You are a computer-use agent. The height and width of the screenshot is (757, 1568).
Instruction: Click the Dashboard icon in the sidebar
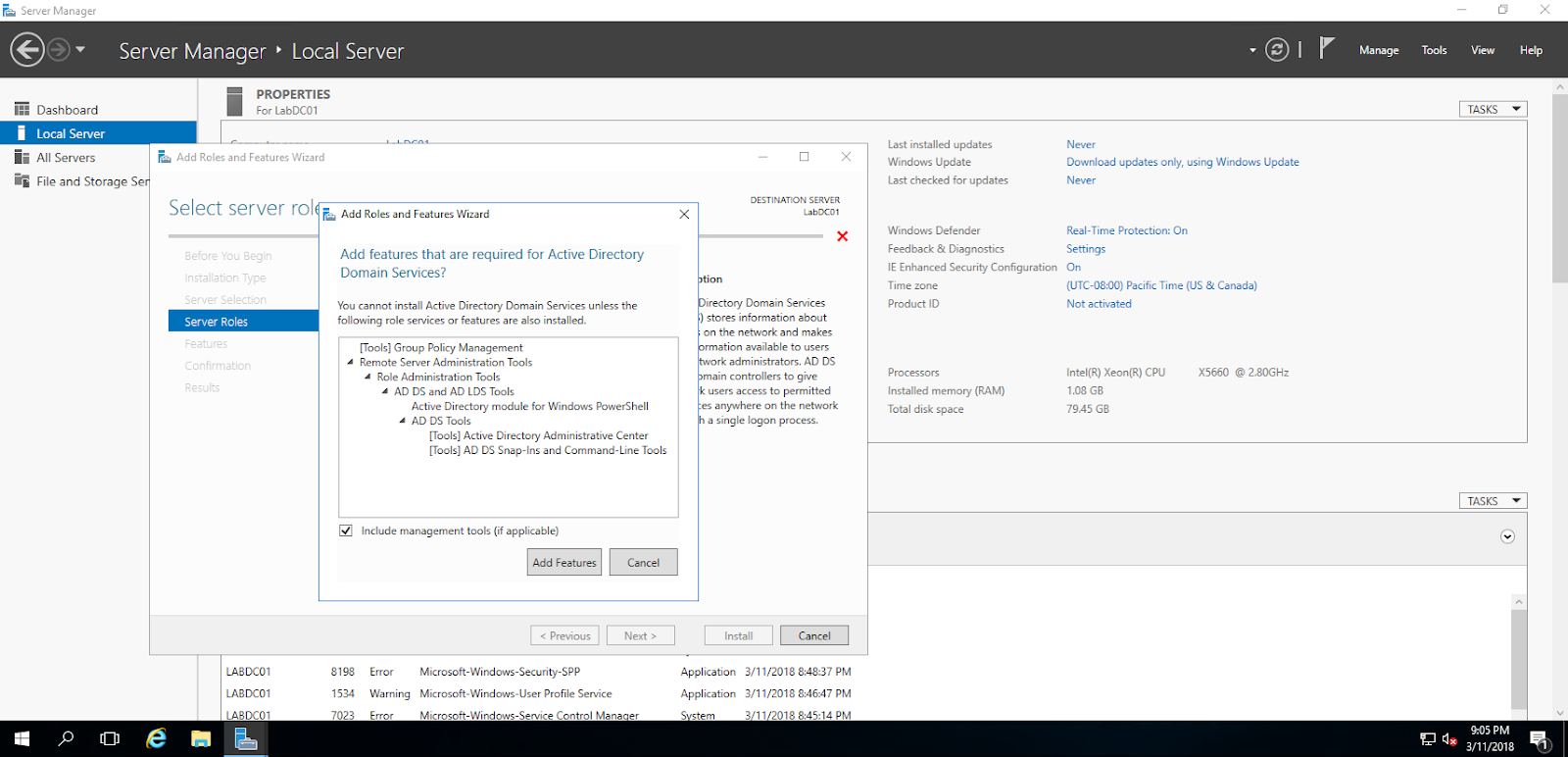[x=22, y=109]
